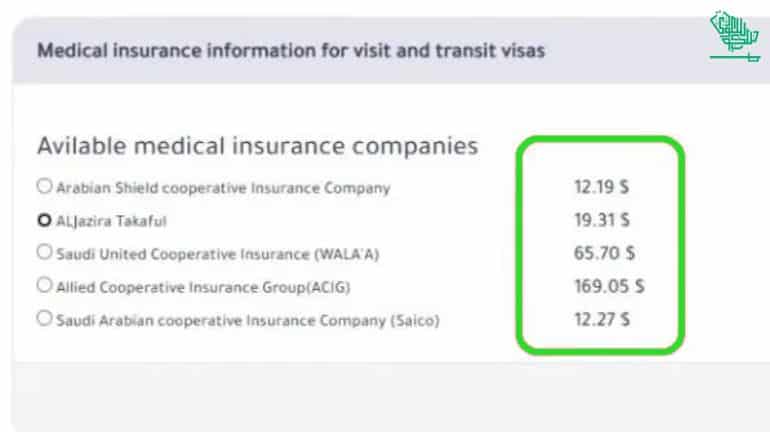Click the 12.27 $ Saico price

(601, 320)
